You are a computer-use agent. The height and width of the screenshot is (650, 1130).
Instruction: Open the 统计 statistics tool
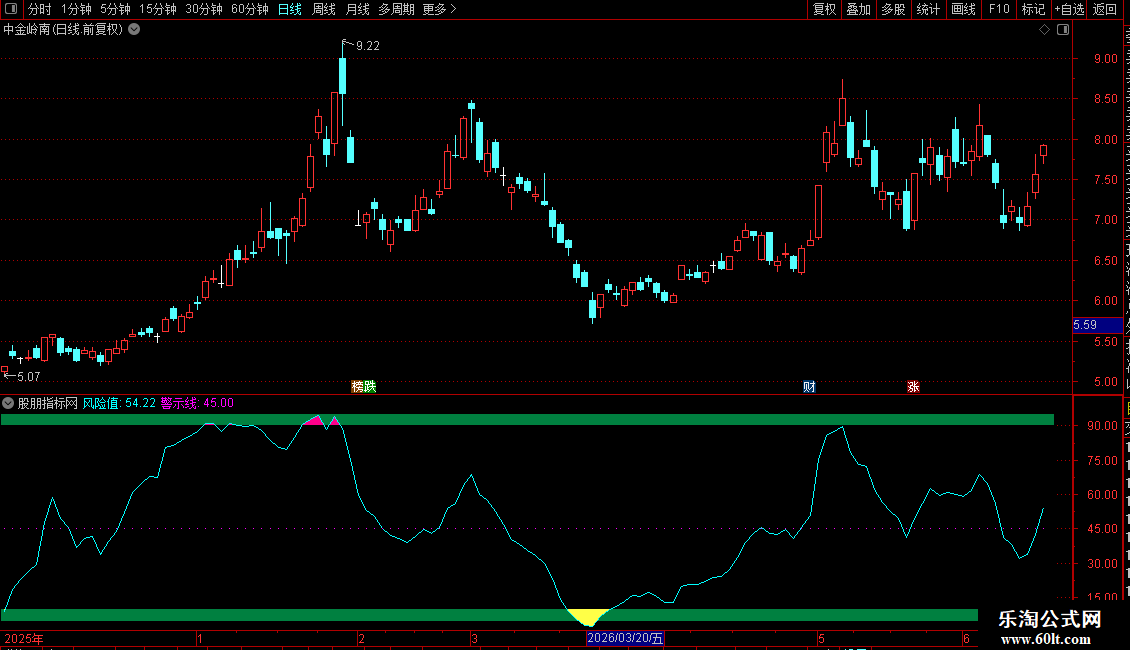[928, 9]
